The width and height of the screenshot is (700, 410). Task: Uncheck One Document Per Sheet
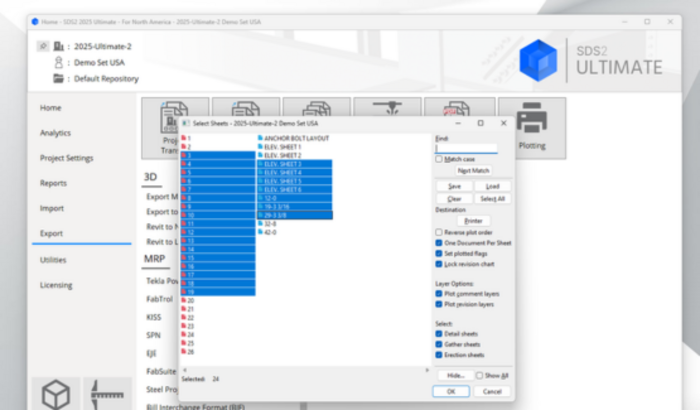click(x=439, y=243)
